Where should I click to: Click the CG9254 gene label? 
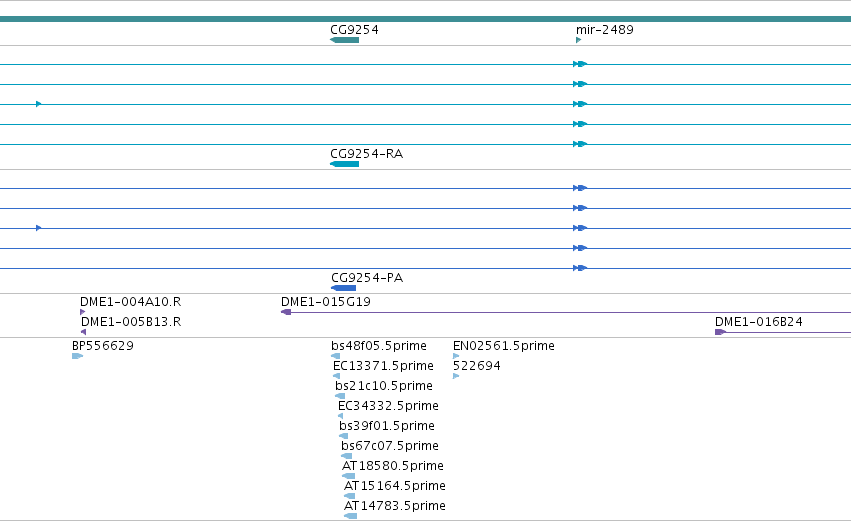(x=354, y=29)
